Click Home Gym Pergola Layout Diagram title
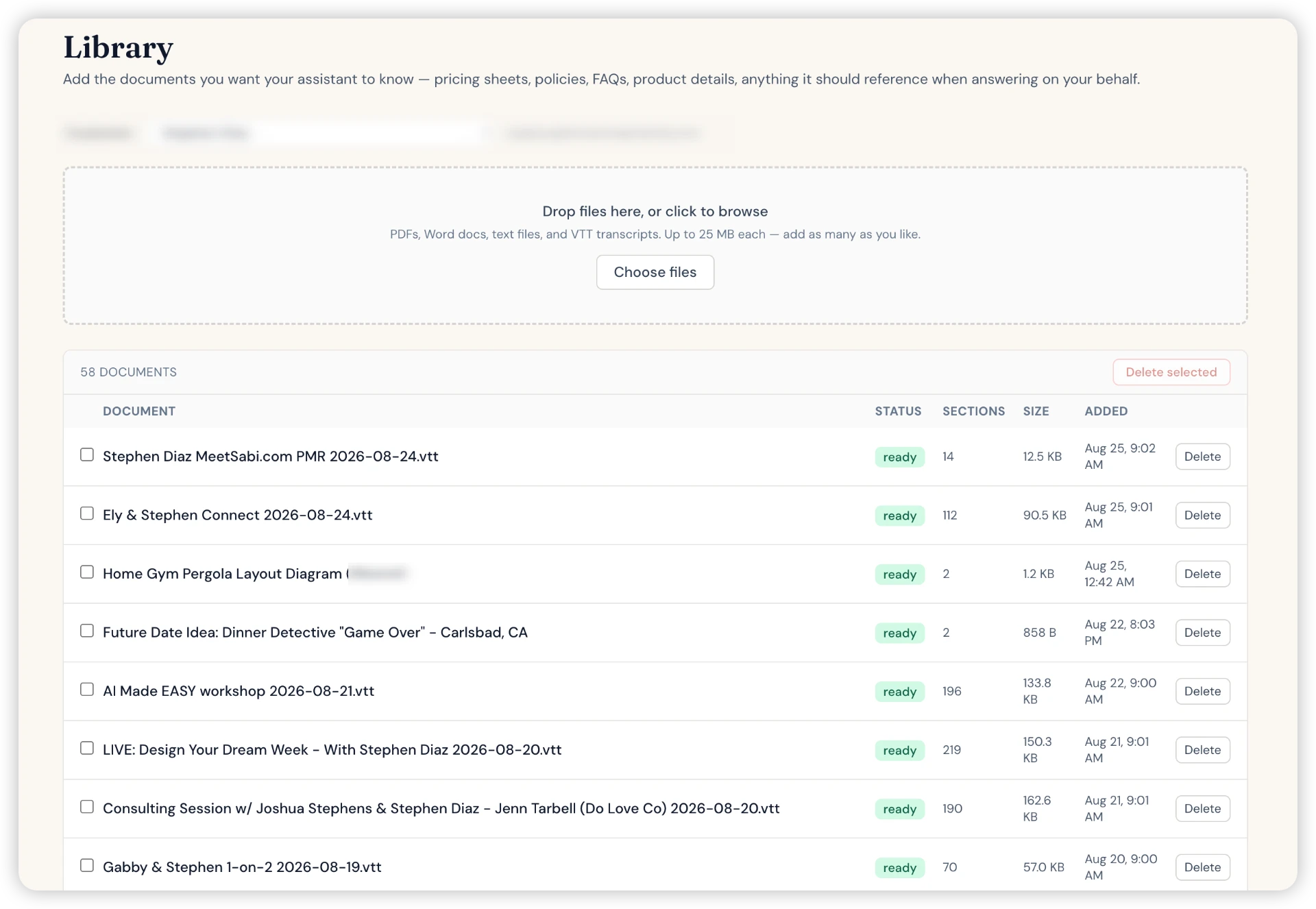The image size is (1316, 909). [x=222, y=574]
